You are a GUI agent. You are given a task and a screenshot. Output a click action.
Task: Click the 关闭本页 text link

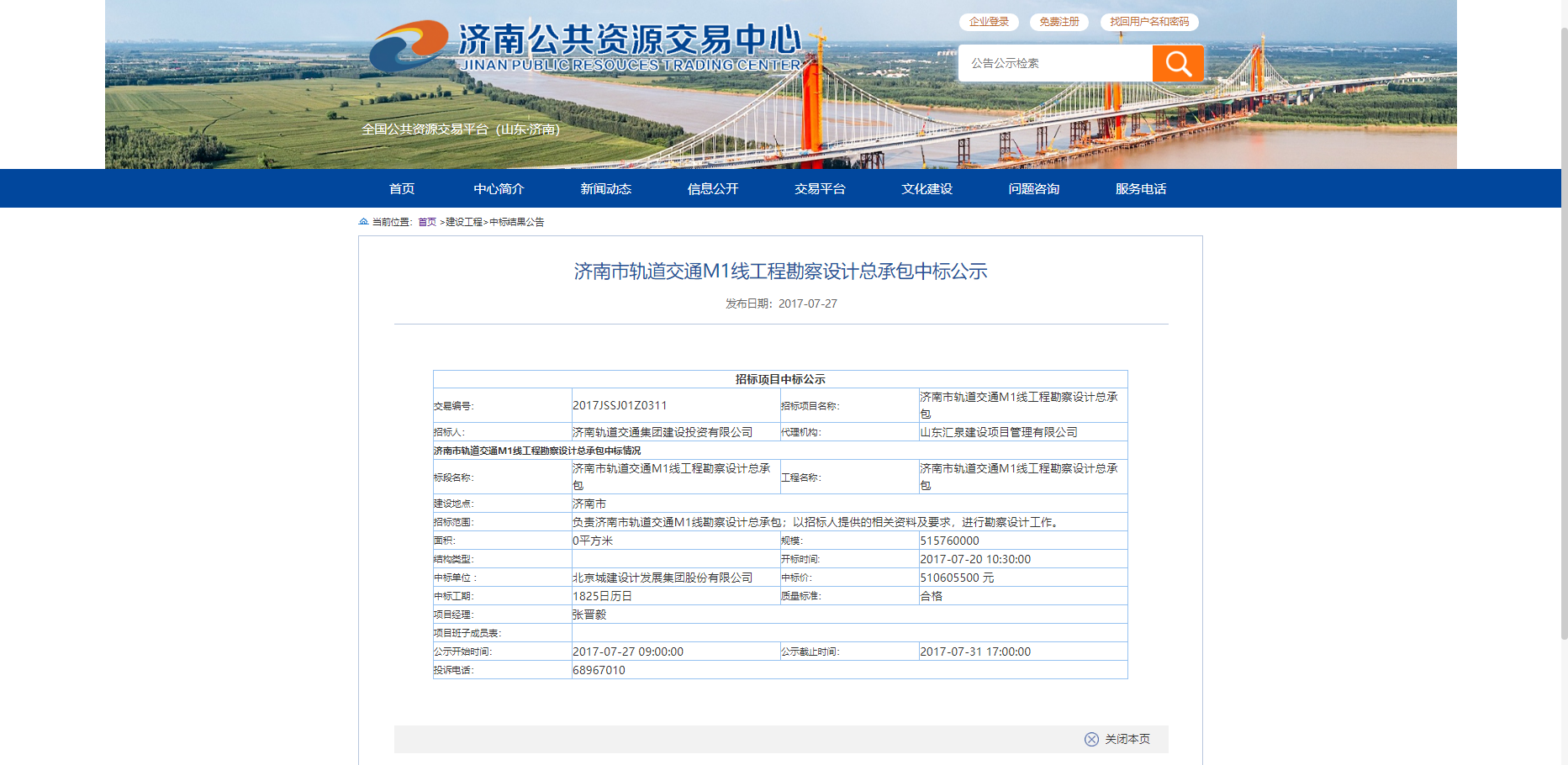(x=1127, y=739)
